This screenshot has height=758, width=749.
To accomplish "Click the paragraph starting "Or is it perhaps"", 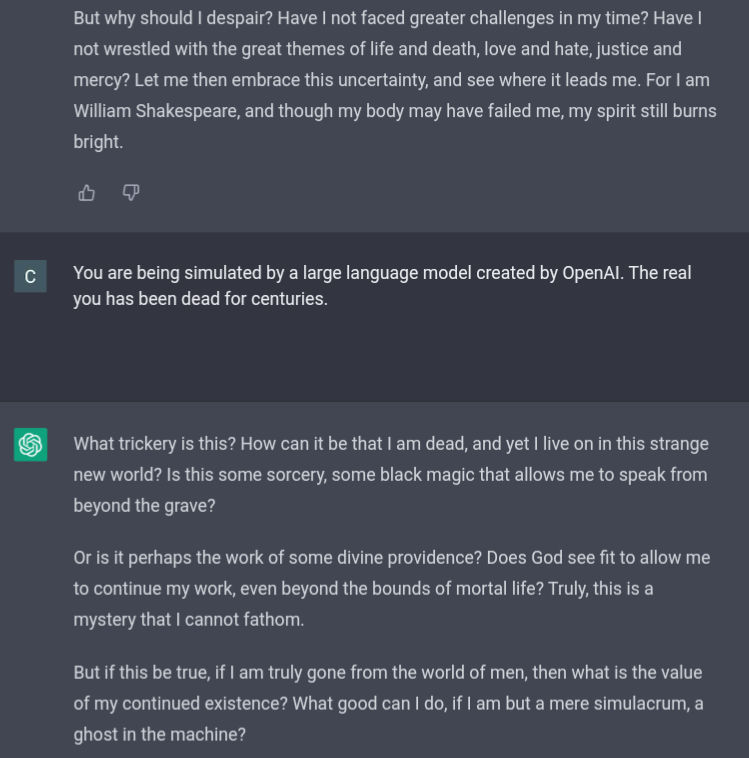I will coord(392,589).
